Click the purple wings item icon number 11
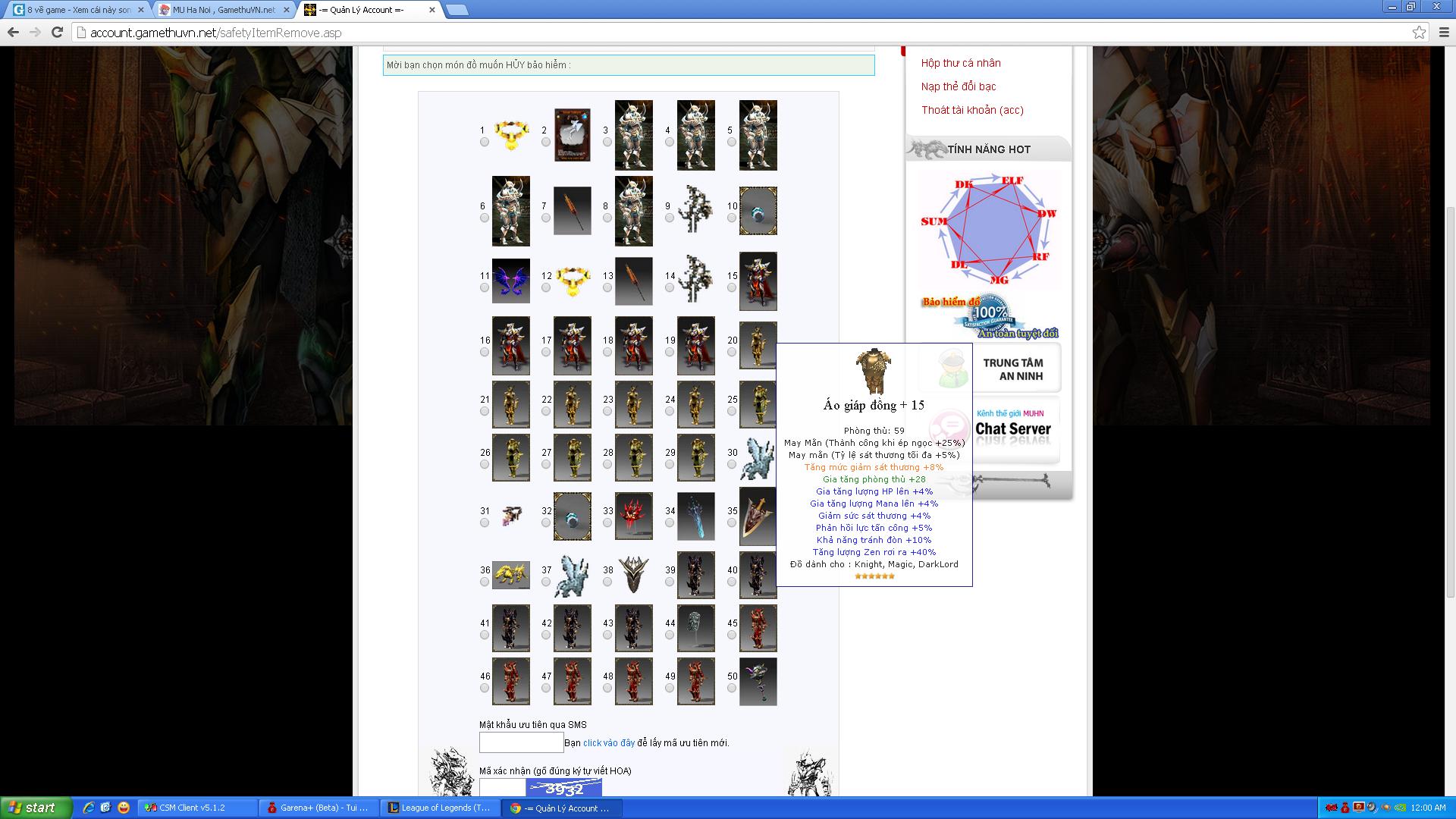This screenshot has height=819, width=1456. [x=510, y=281]
